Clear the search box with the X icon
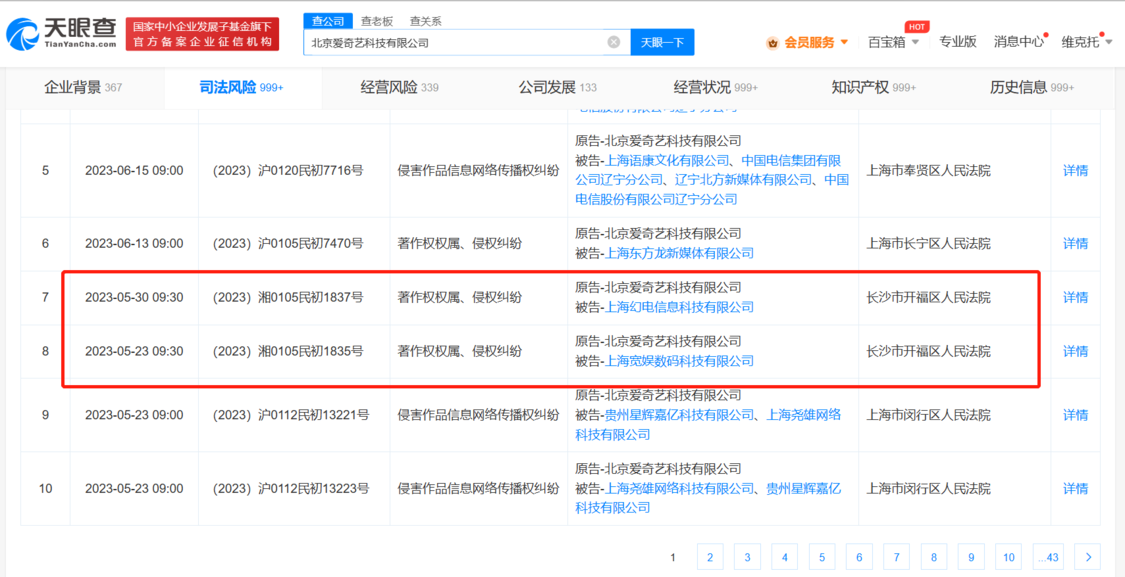The height and width of the screenshot is (577, 1125). (613, 42)
